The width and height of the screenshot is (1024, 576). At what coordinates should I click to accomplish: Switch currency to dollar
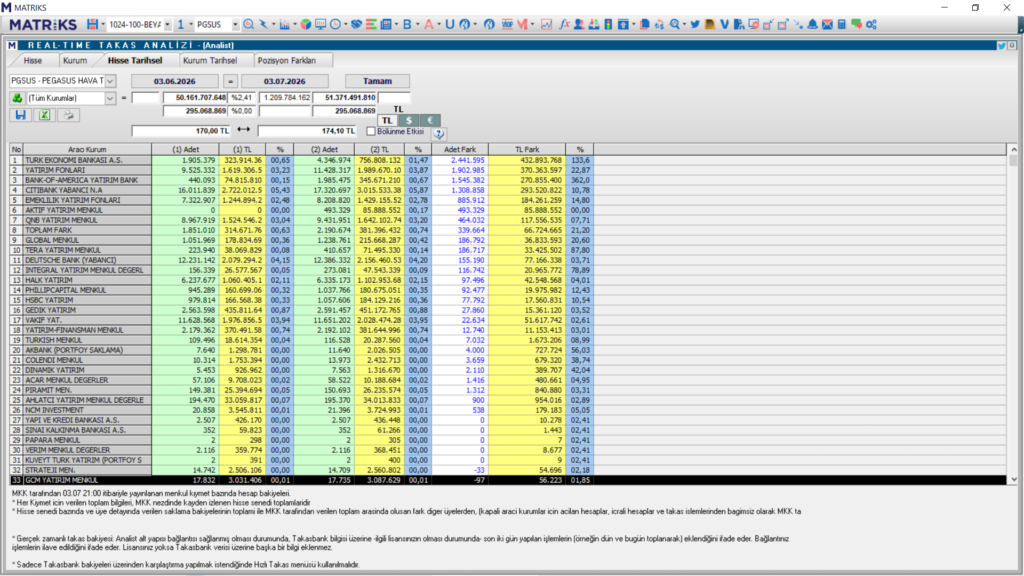click(409, 120)
